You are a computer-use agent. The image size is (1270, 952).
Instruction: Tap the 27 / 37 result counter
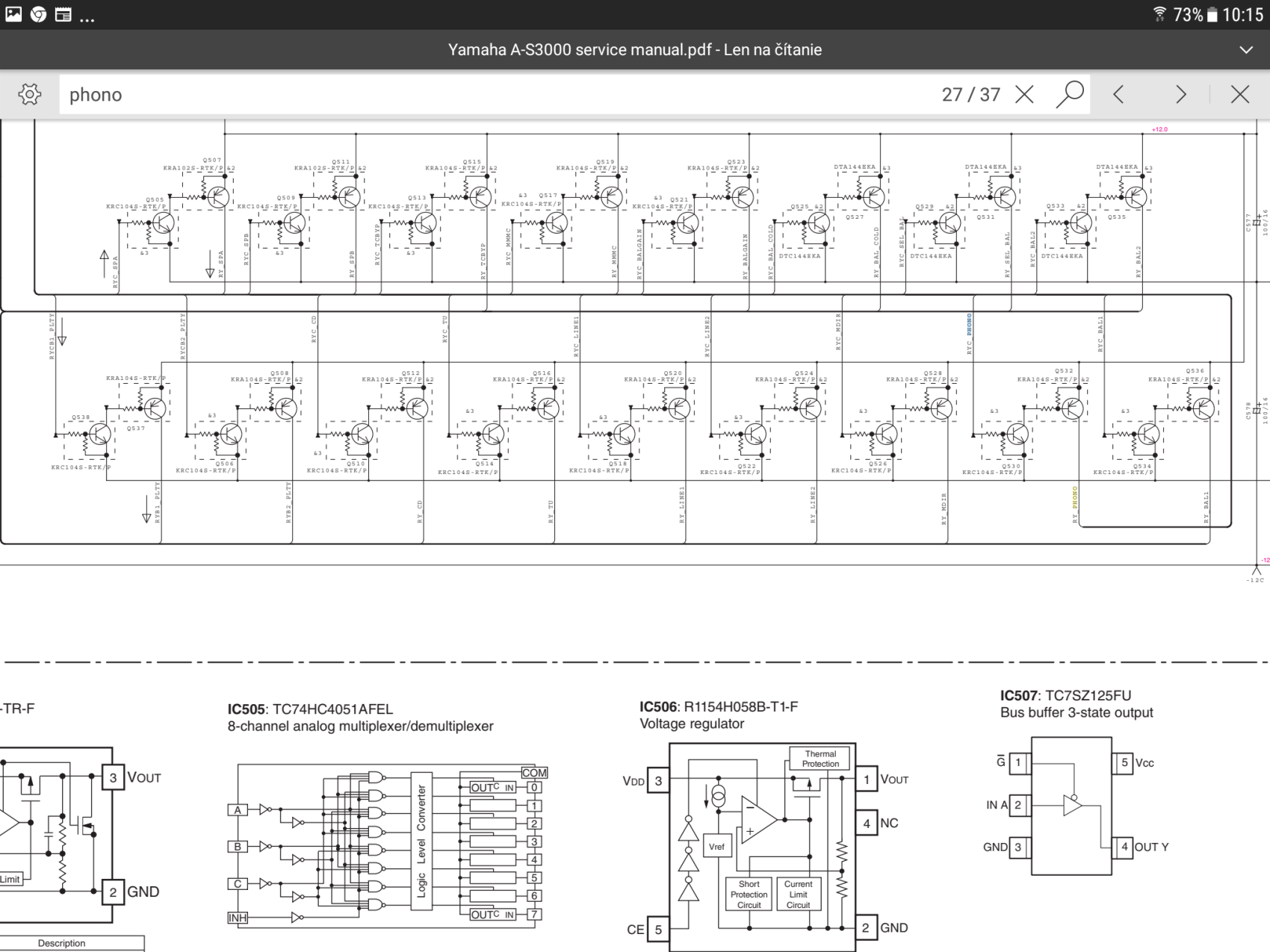click(970, 95)
